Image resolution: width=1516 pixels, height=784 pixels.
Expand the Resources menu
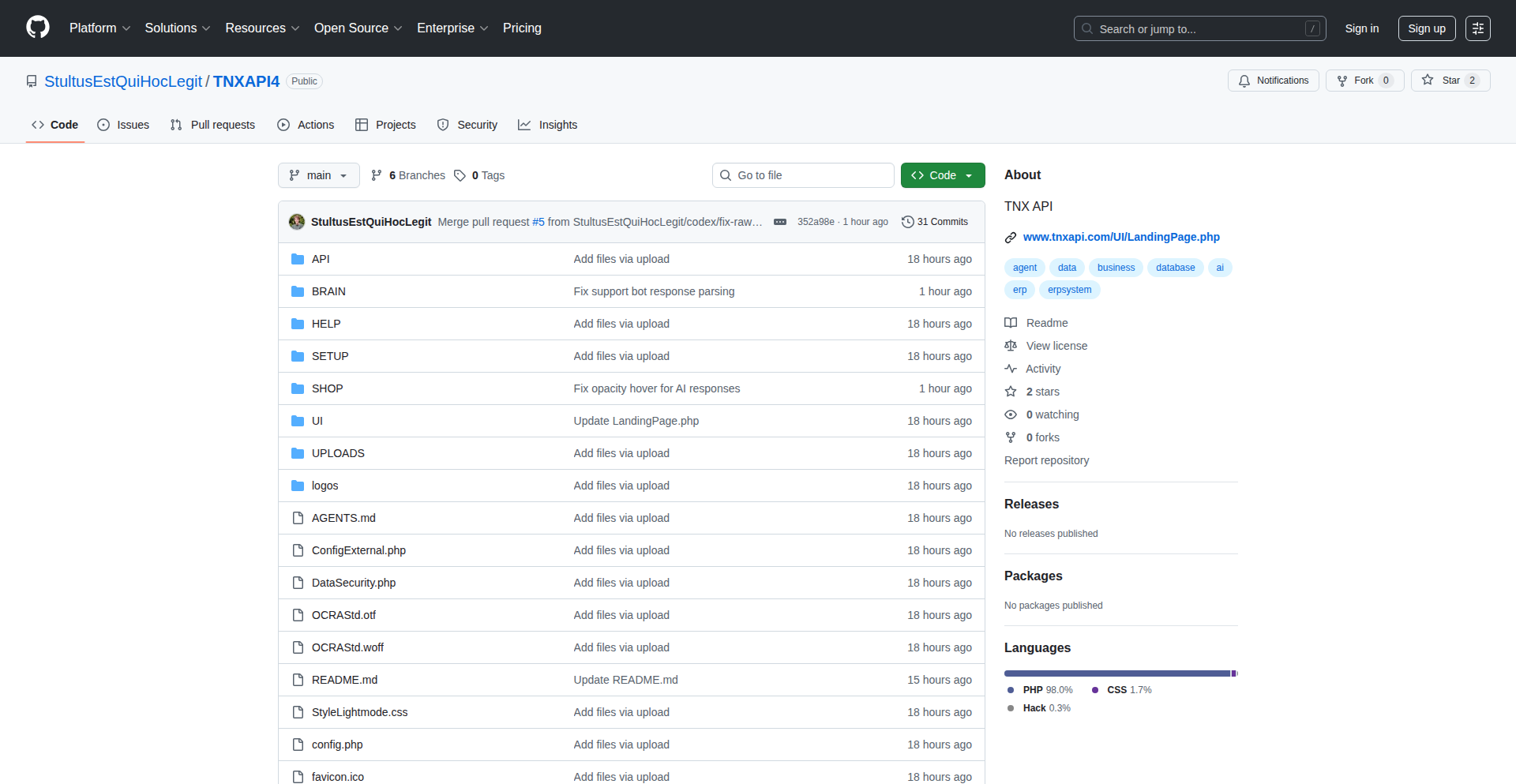262,28
